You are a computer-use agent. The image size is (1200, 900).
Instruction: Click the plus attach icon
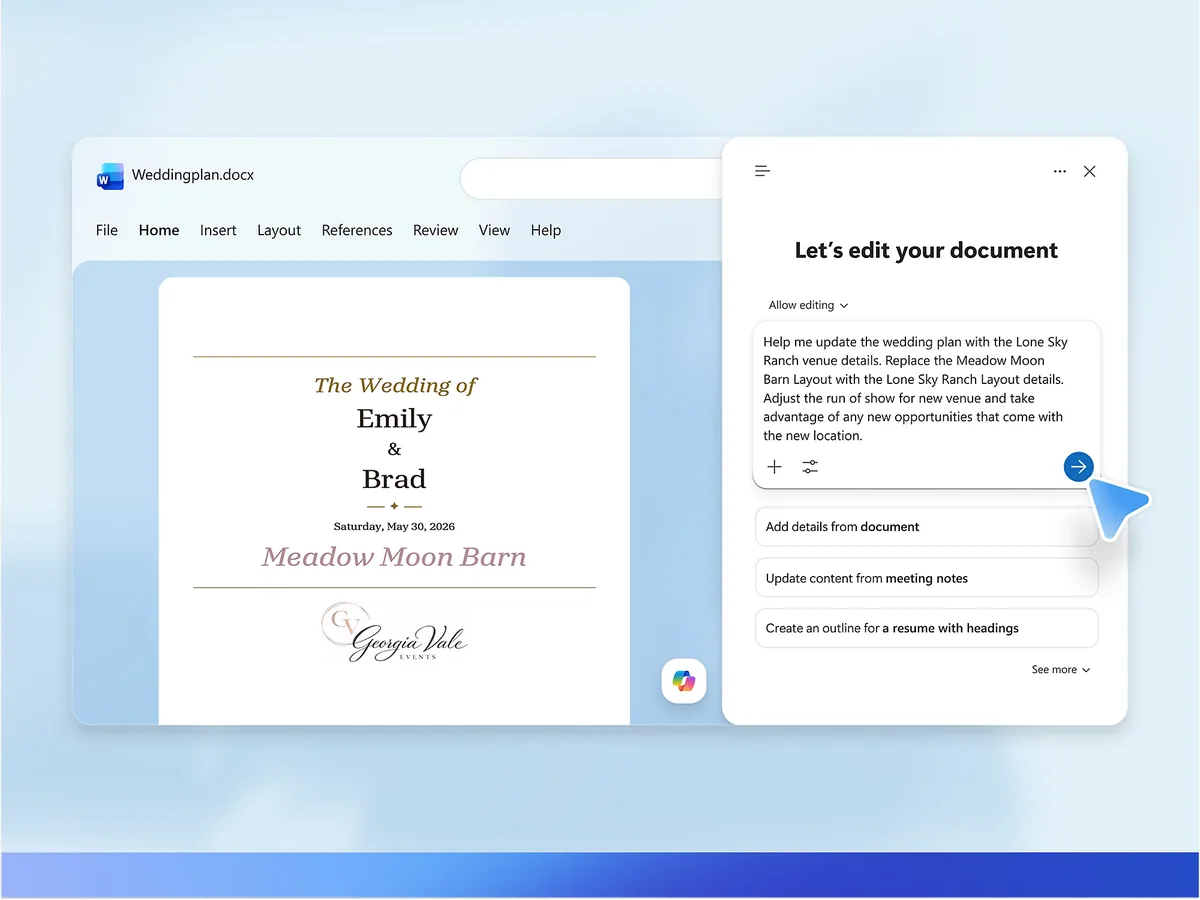pyautogui.click(x=774, y=467)
